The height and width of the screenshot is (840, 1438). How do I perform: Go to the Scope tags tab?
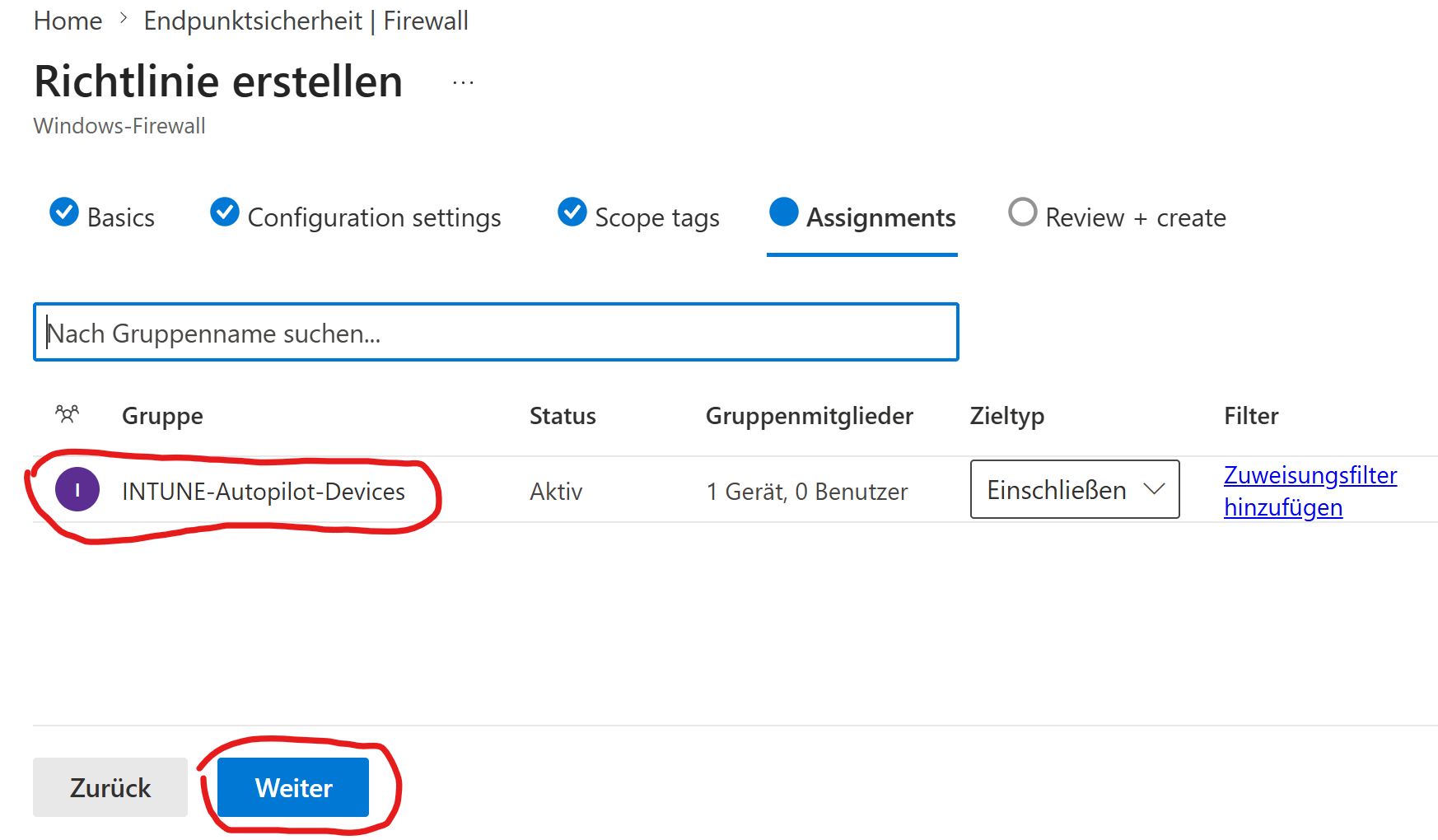pos(656,217)
